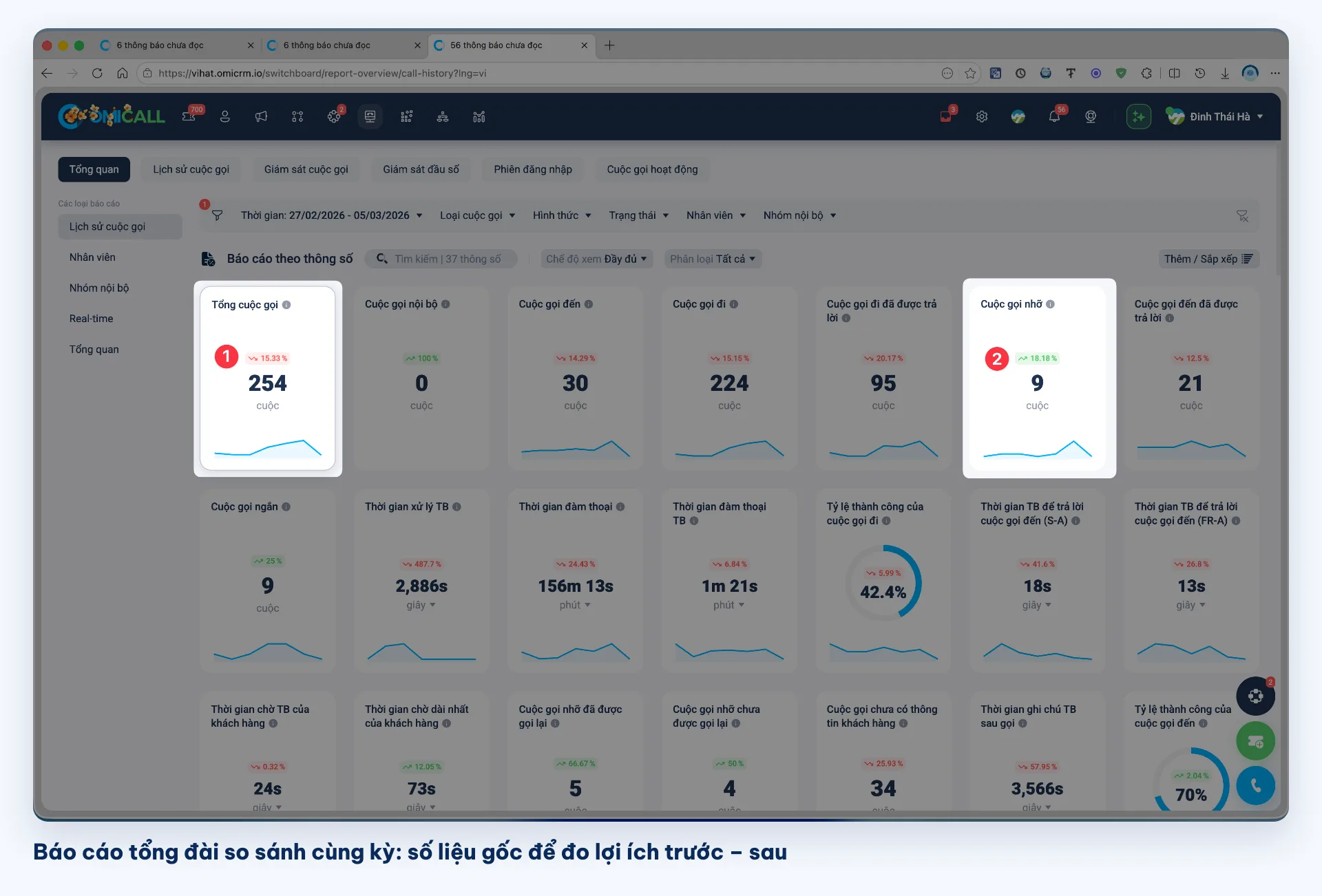Viewport: 1322px width, 896px height.
Task: Select the switchboard report monitor icon
Action: 370,117
